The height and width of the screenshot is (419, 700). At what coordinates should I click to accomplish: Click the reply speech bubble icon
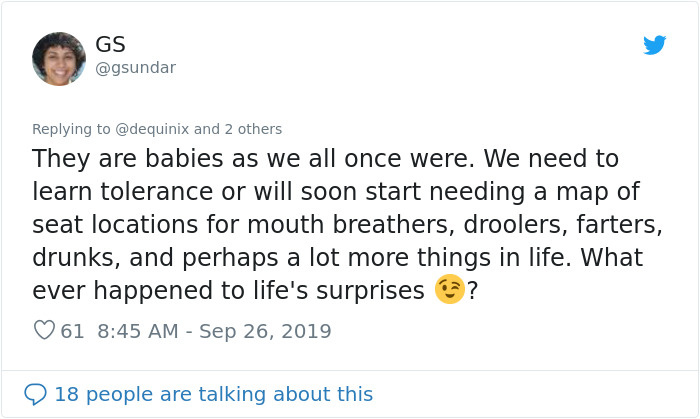click(x=35, y=394)
